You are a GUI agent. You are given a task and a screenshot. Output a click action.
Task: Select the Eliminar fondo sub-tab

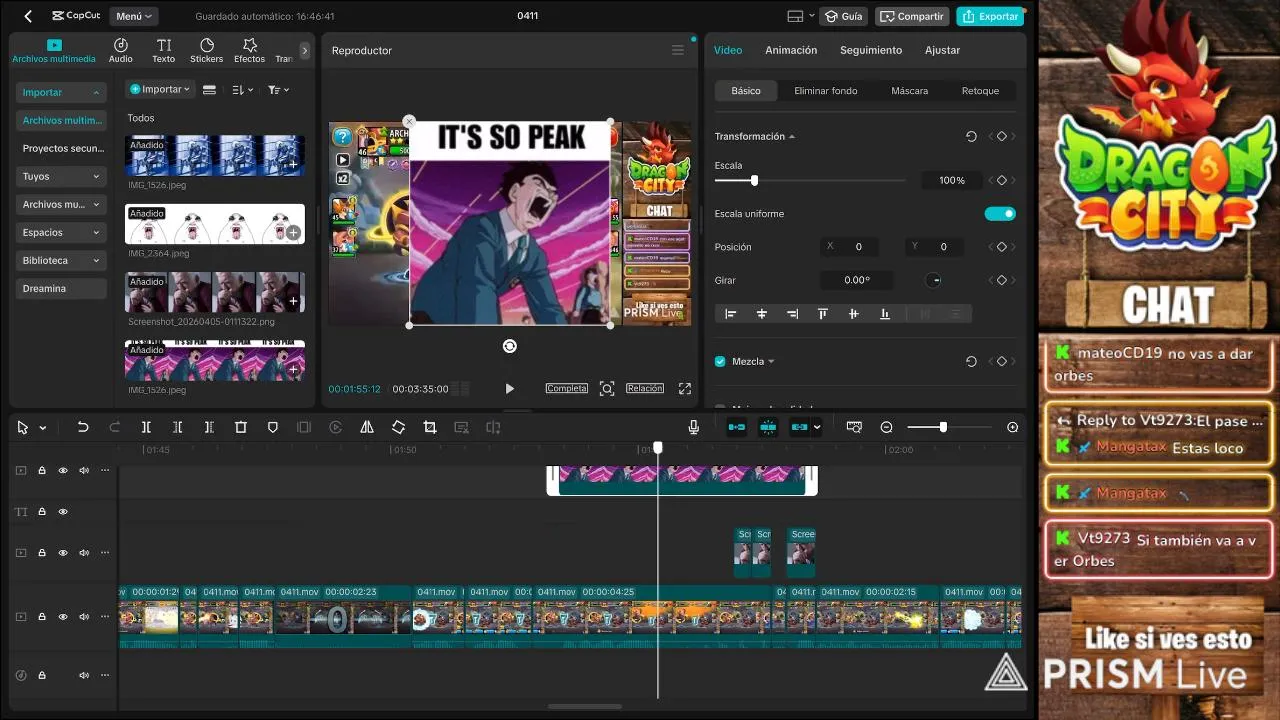[826, 91]
